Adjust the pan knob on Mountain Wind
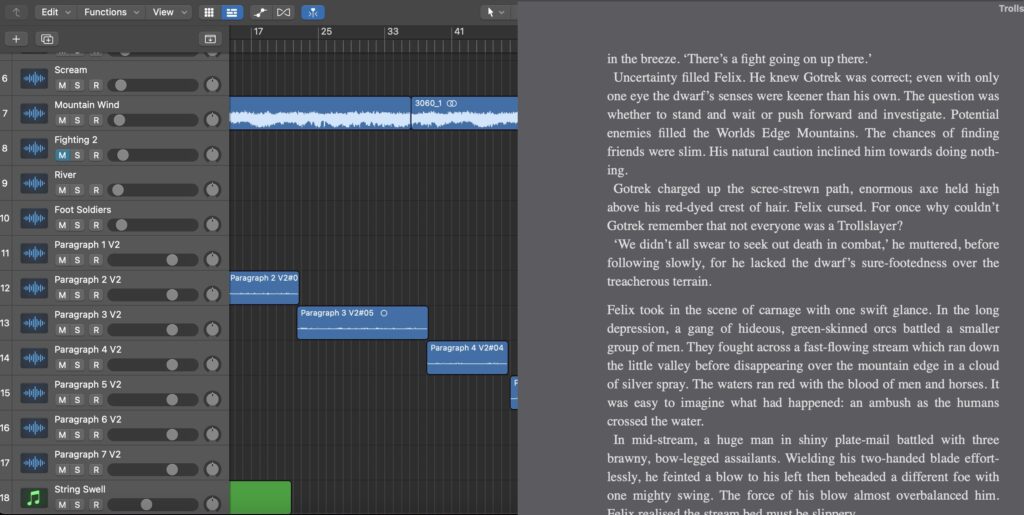The image size is (1024, 515). click(x=212, y=119)
